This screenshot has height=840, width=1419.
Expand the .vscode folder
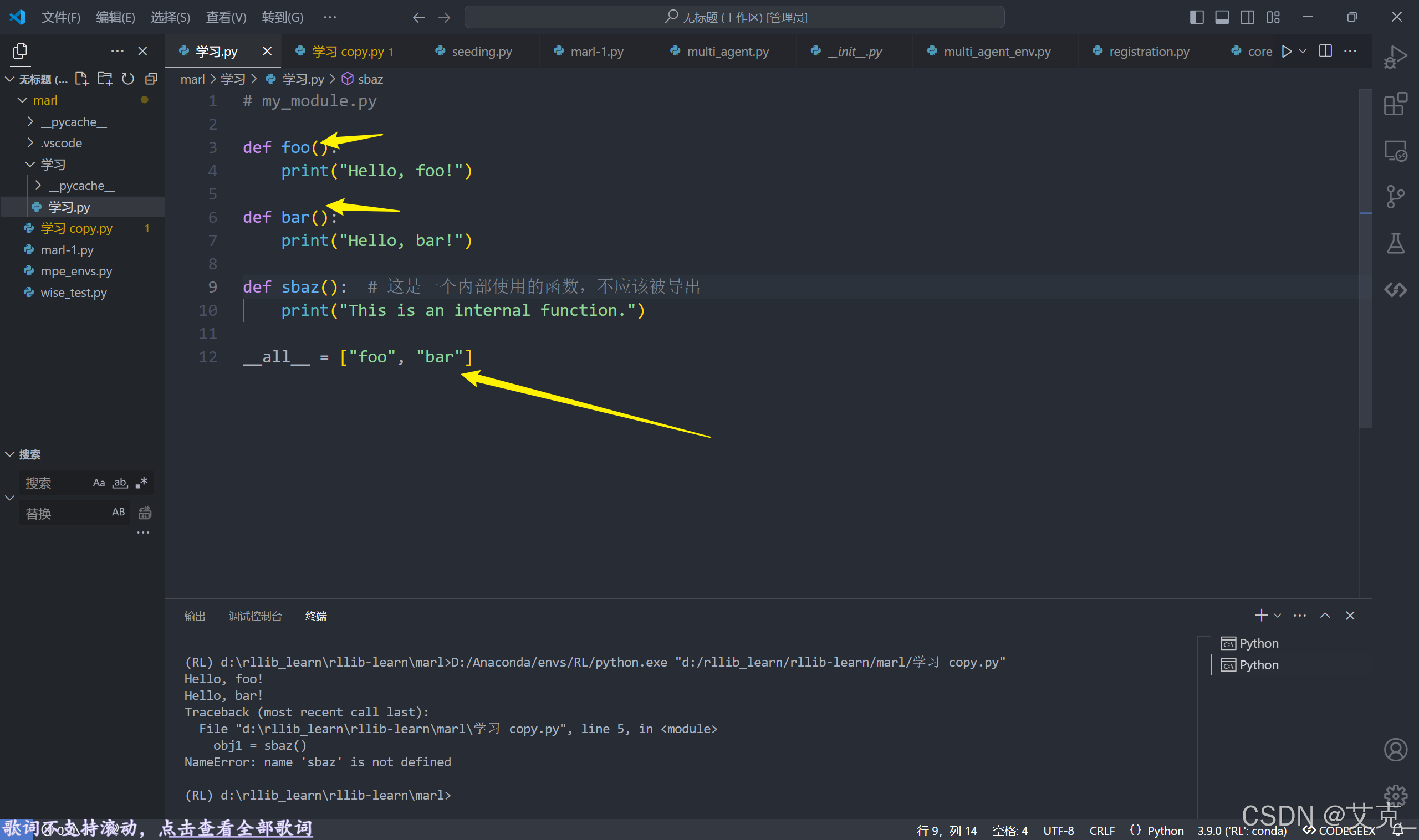pyautogui.click(x=61, y=143)
